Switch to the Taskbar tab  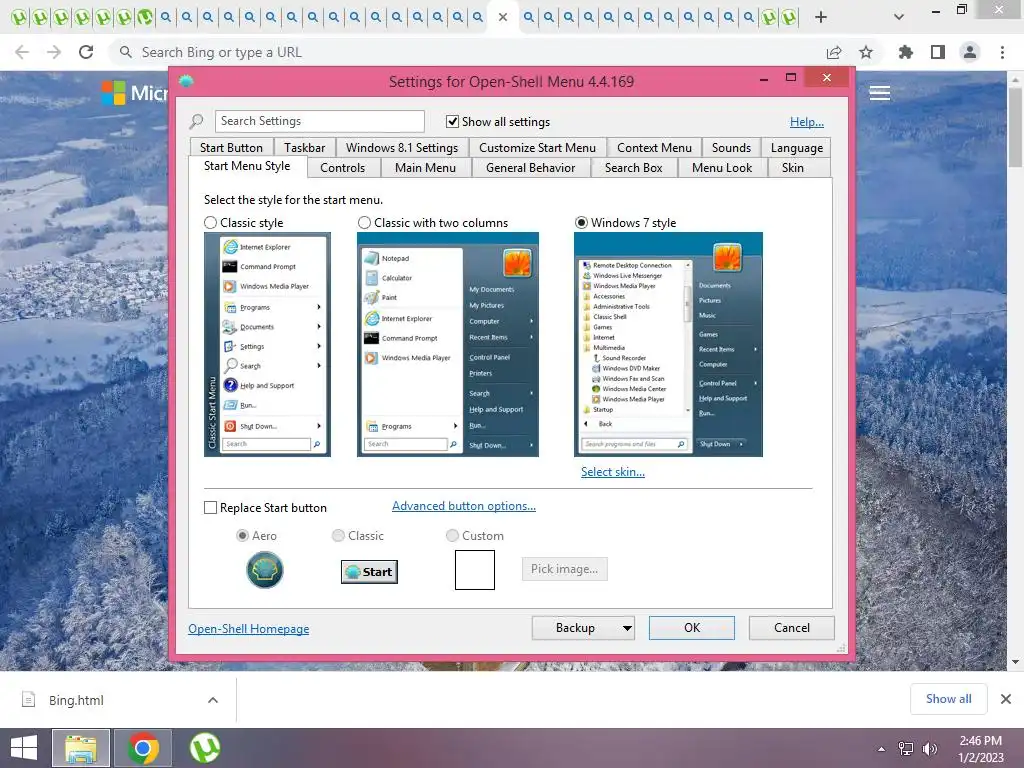coord(304,148)
